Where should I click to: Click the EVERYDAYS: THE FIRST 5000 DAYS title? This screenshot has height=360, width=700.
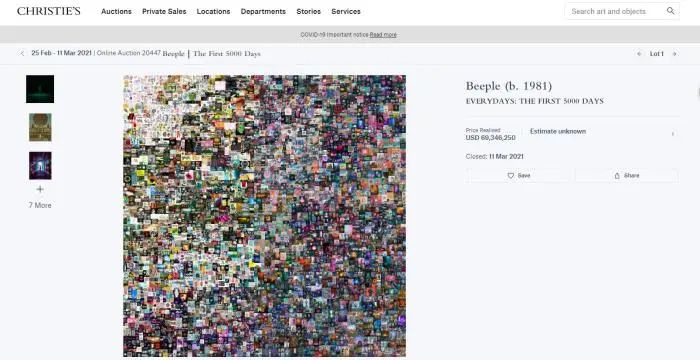point(534,101)
